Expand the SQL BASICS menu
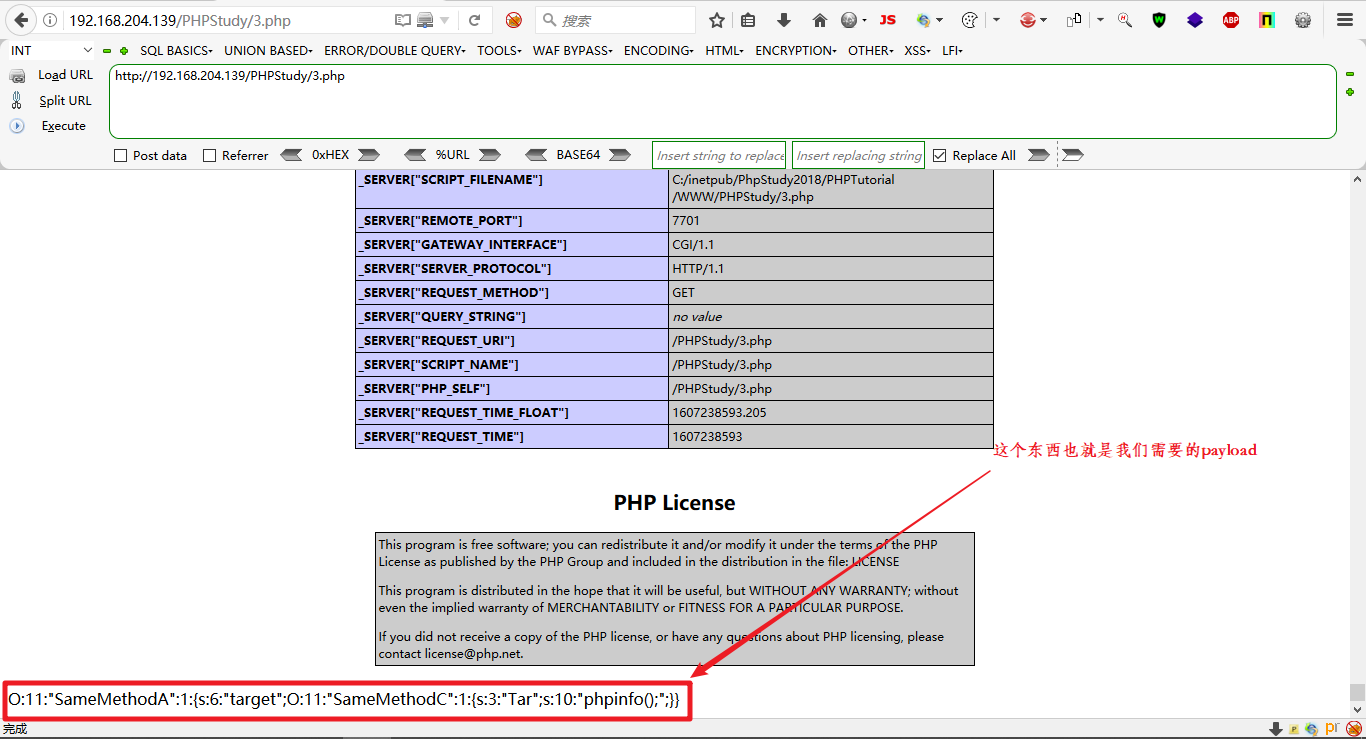Screen dimensions: 1366x739 pos(175,49)
